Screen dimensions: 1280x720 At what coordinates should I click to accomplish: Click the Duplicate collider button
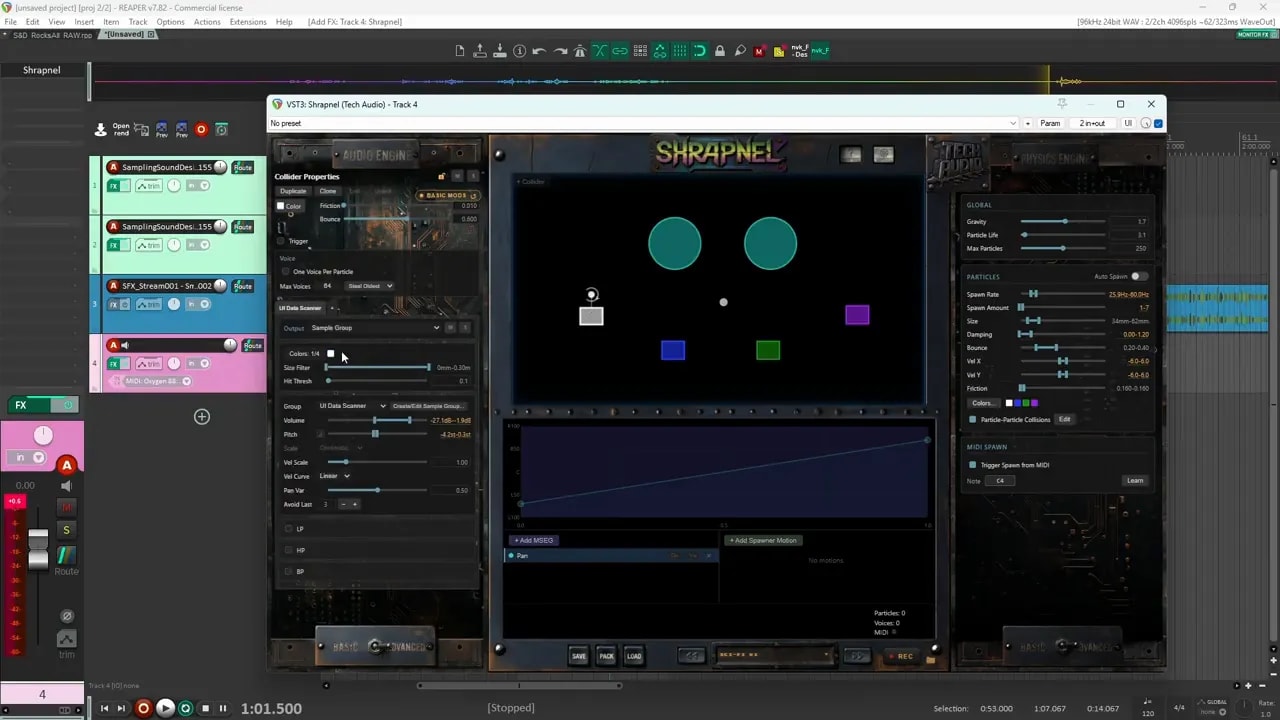tap(293, 191)
